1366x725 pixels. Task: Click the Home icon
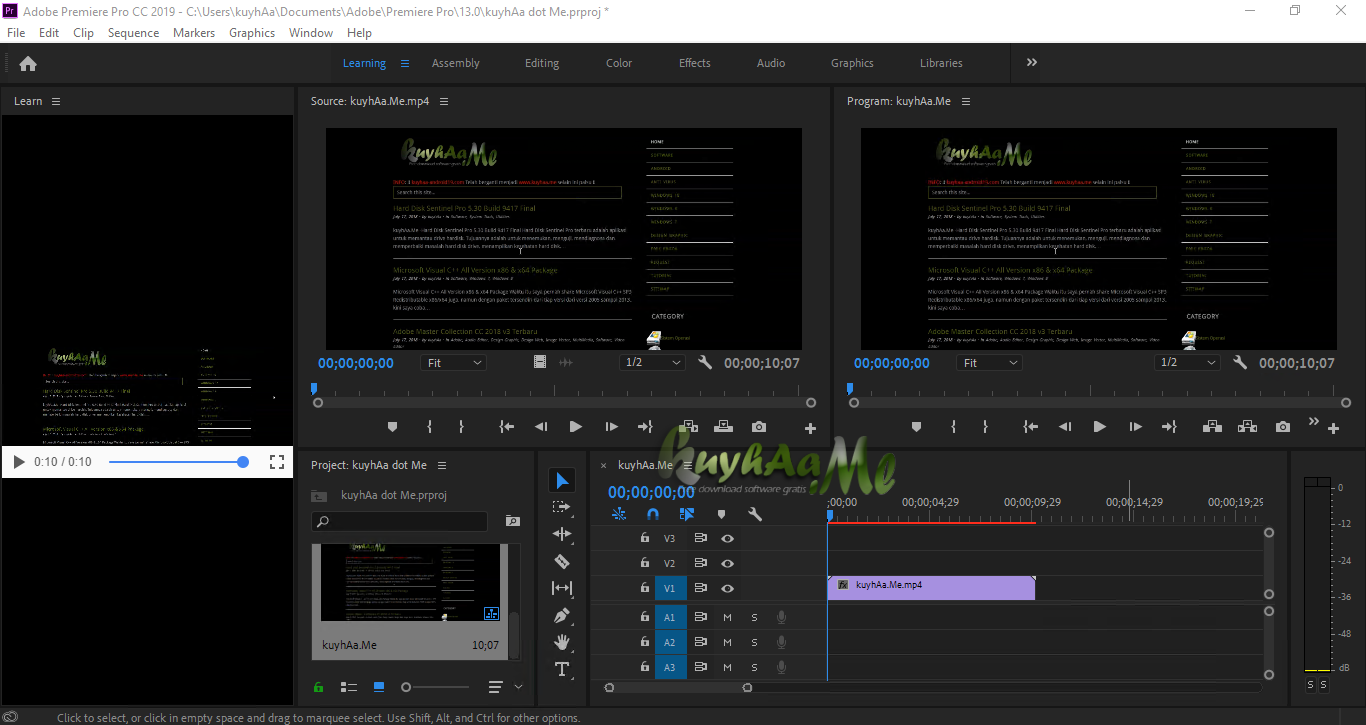tap(28, 63)
